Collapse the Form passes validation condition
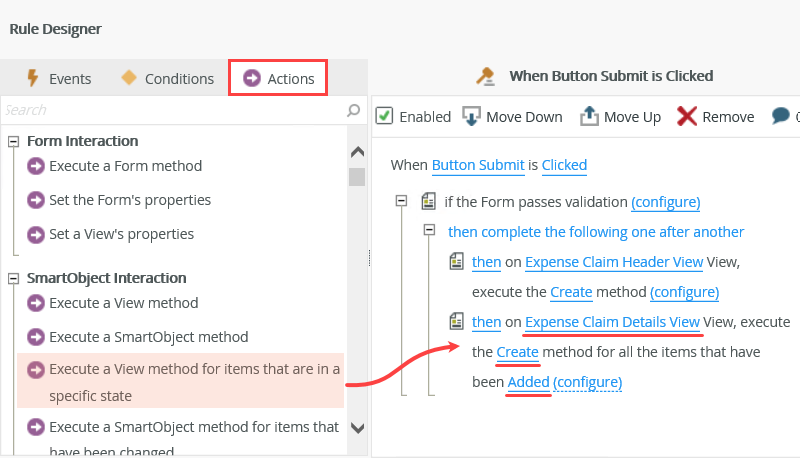Image resolution: width=800 pixels, height=458 pixels. pos(402,201)
